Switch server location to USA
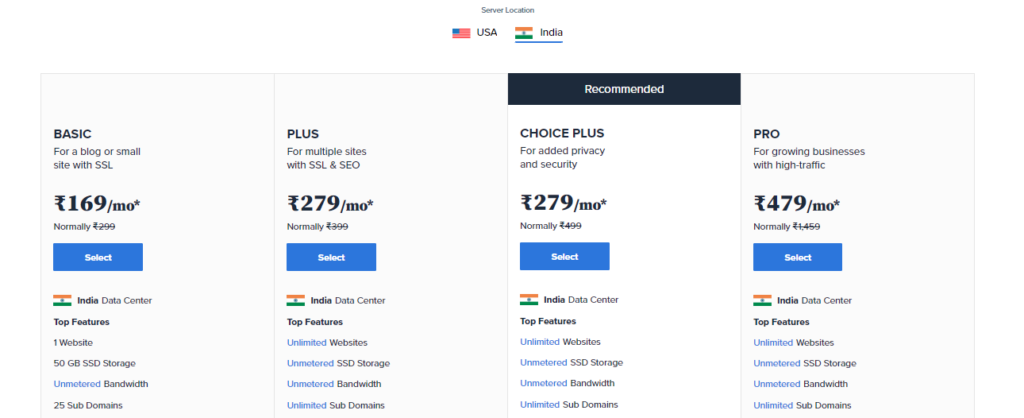 pyautogui.click(x=475, y=33)
